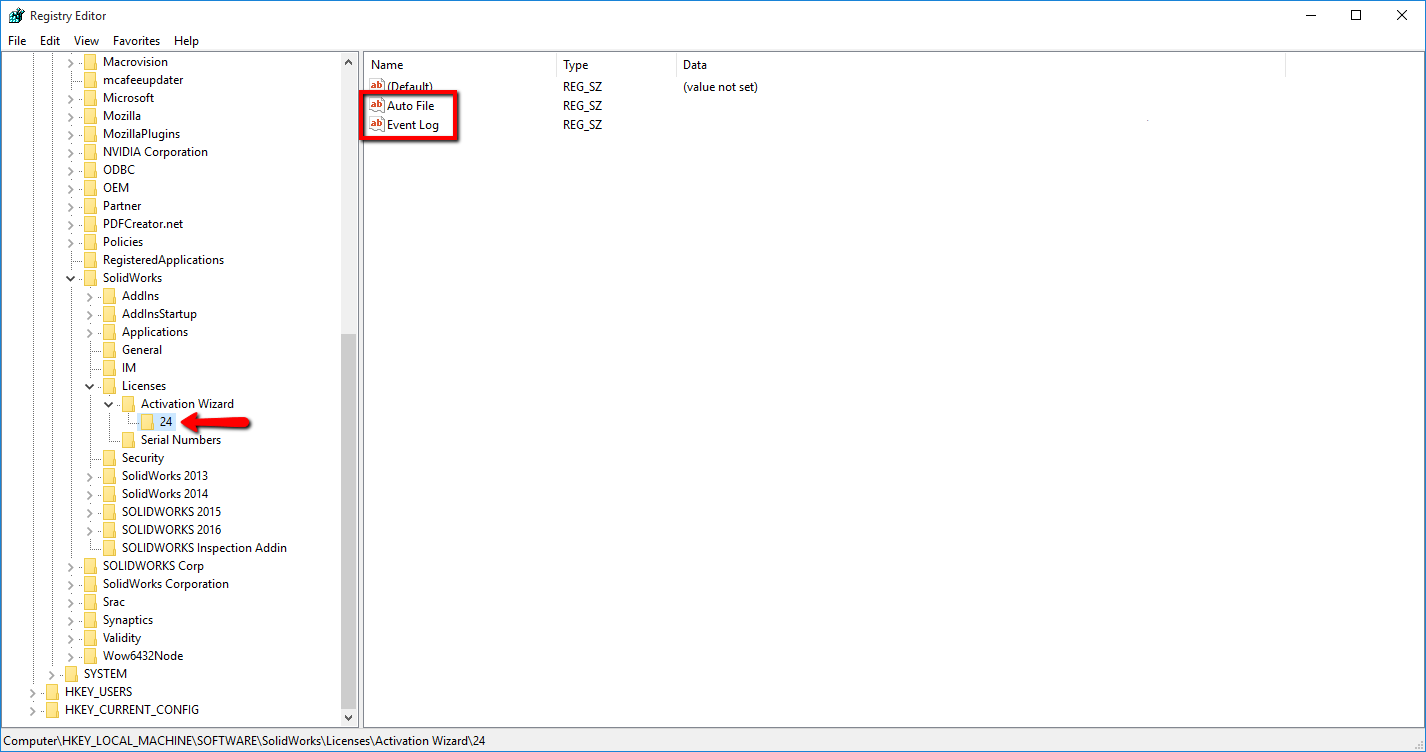Select the General key

(142, 350)
